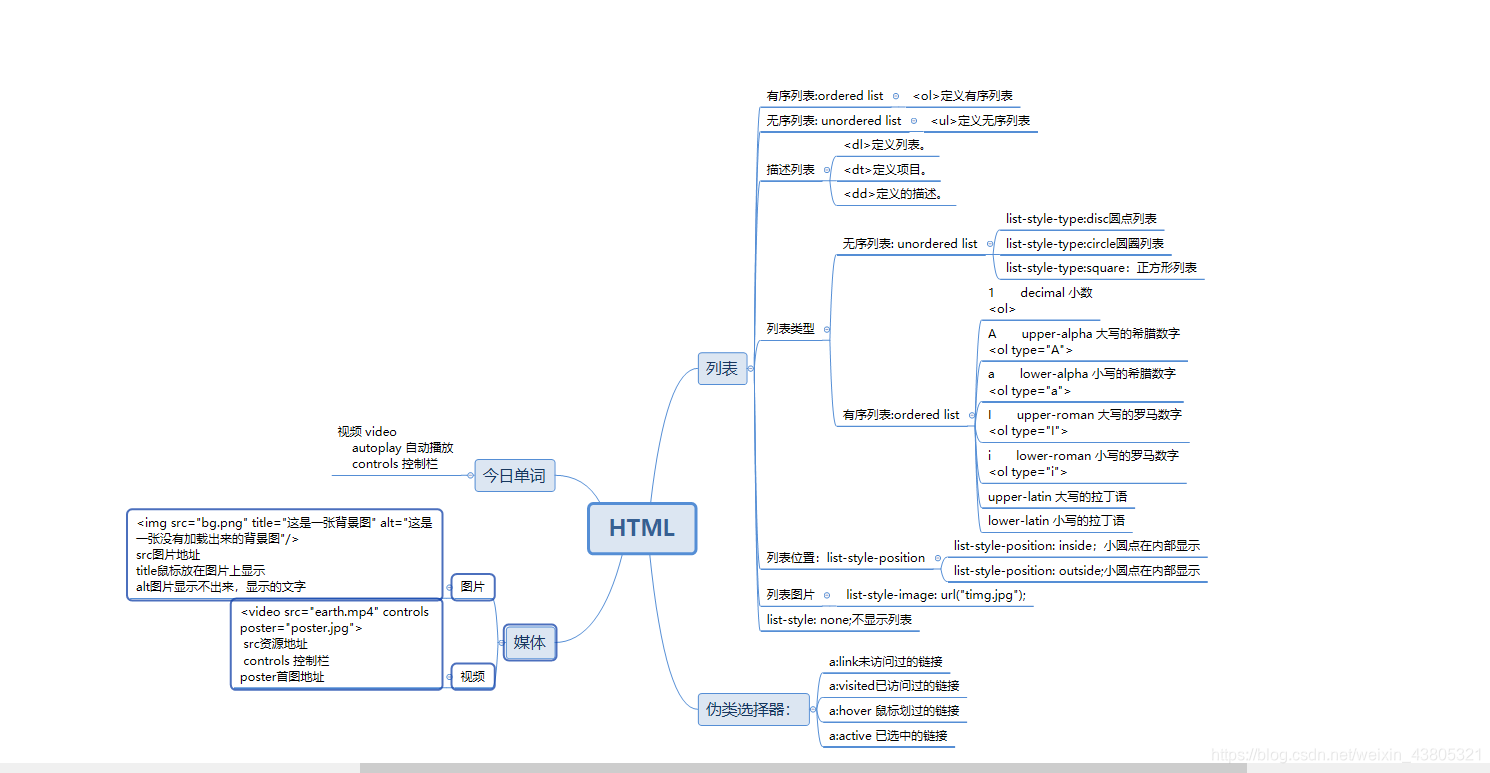Click a:active 已选中的链接 node
The height and width of the screenshot is (773, 1490).
(888, 736)
